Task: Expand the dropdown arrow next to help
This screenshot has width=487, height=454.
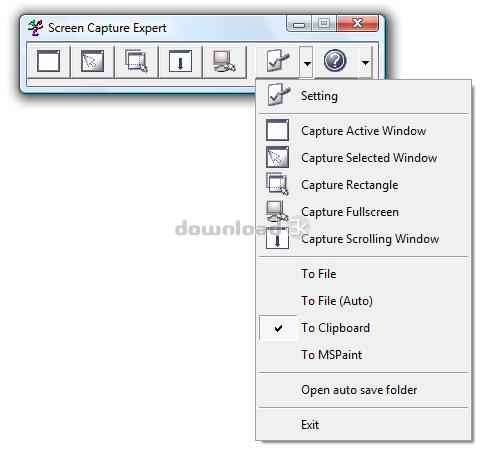Action: coord(365,62)
